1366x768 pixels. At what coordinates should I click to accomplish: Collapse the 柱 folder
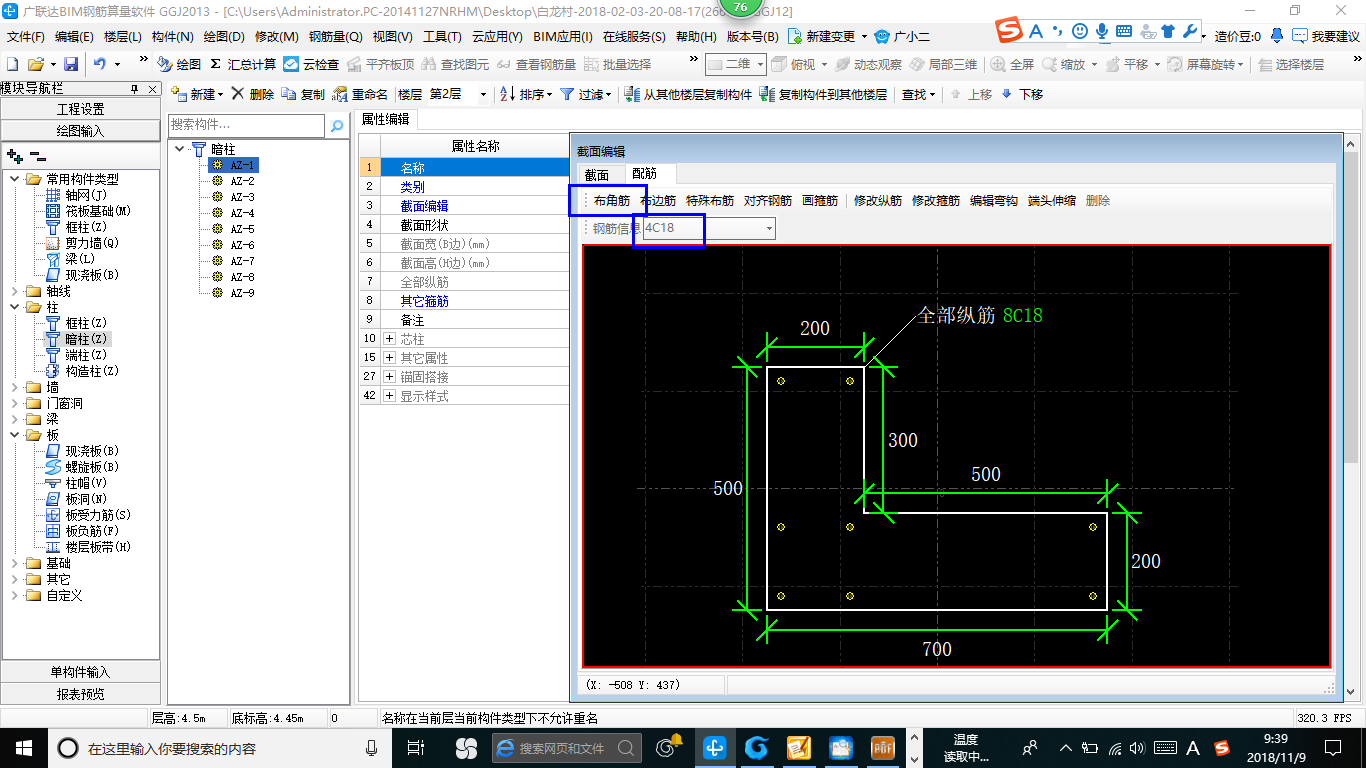[x=15, y=307]
